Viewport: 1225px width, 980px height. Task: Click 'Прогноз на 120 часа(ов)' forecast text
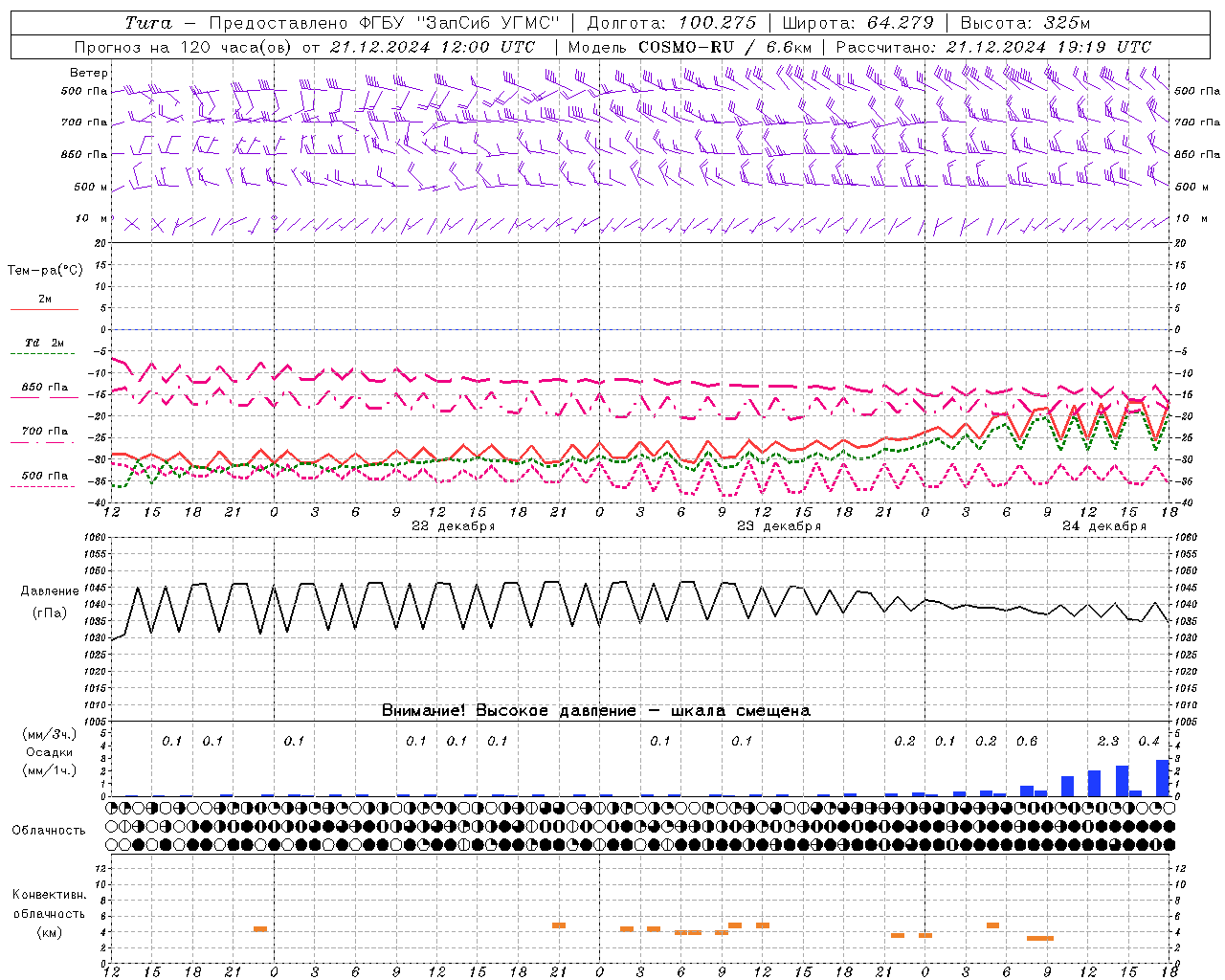184,47
